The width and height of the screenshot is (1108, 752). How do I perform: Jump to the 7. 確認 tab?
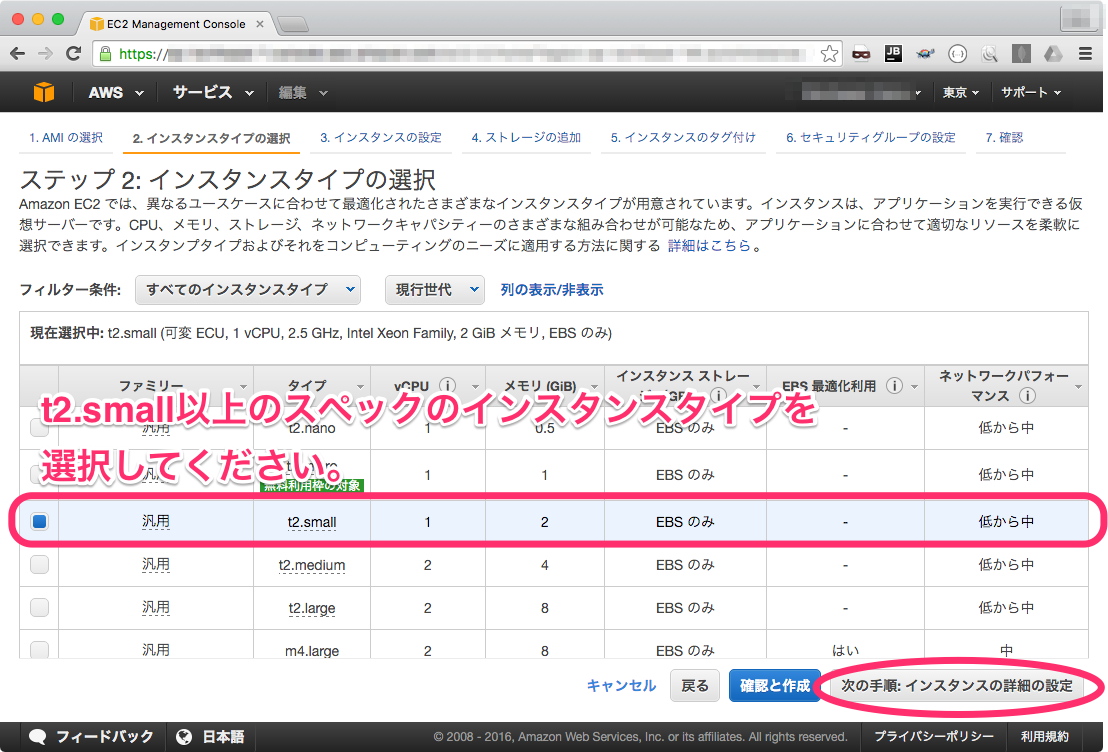click(x=1004, y=138)
